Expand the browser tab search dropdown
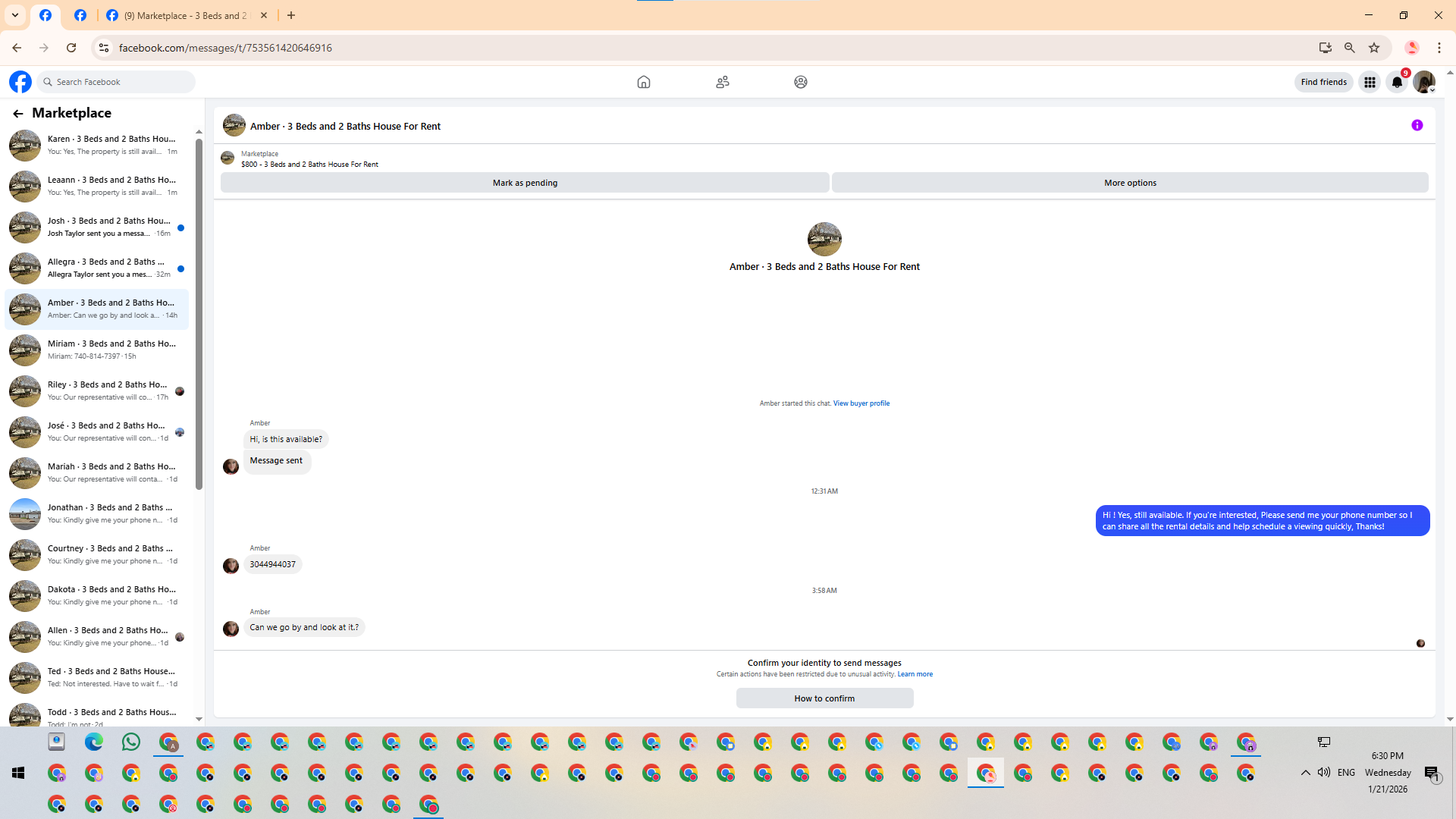Screen dimensions: 1456x819 point(15,15)
